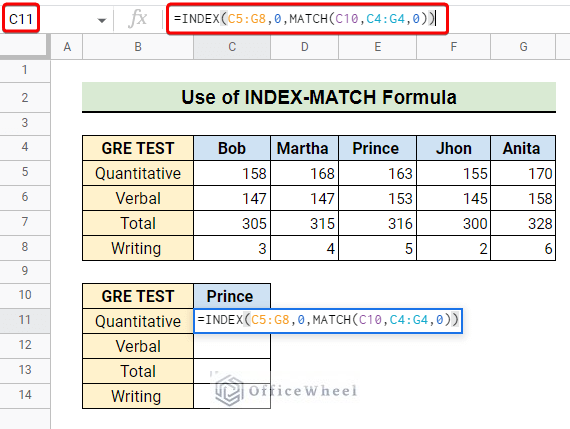
Task: Select row 7 header
Action: click(x=25, y=222)
